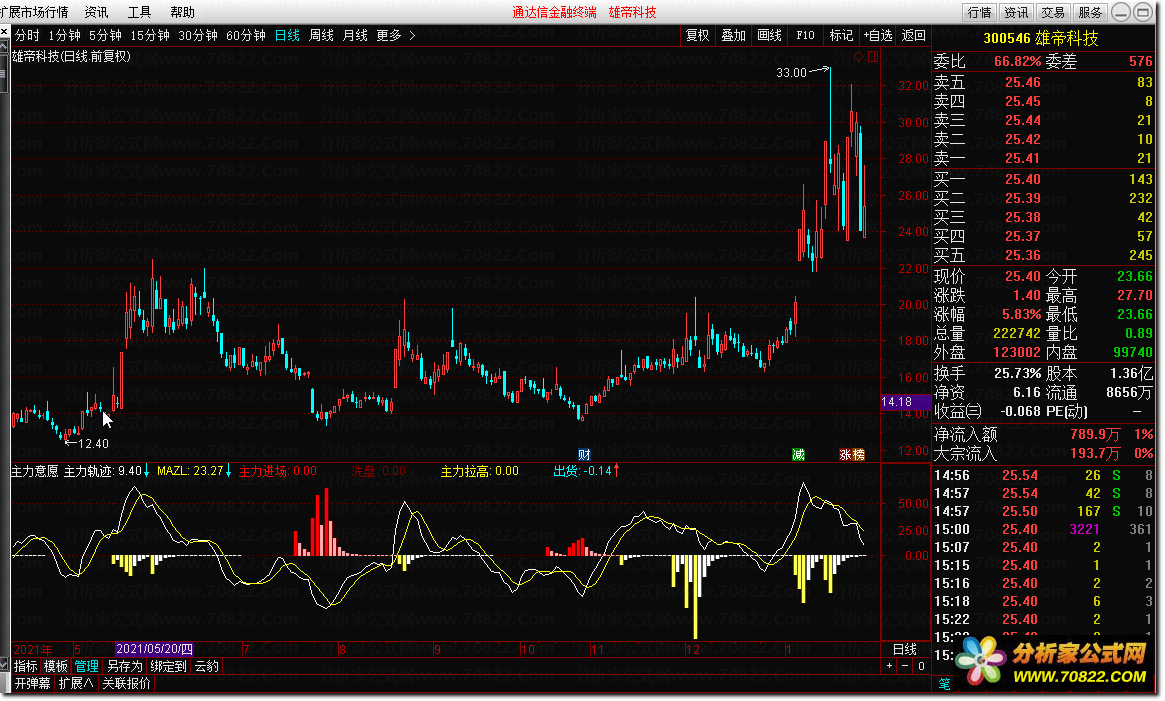Click the close X at the top-left corner
Viewport: 1165px width, 701px height.
[4, 33]
